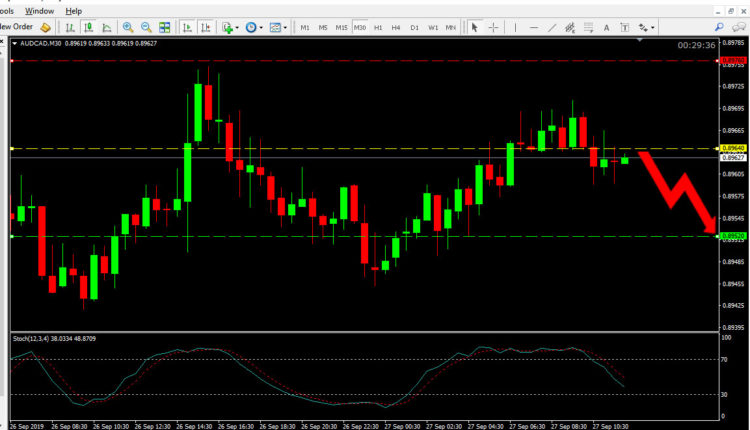
Task: Click the red 0.89760 price level label
Action: (733, 61)
